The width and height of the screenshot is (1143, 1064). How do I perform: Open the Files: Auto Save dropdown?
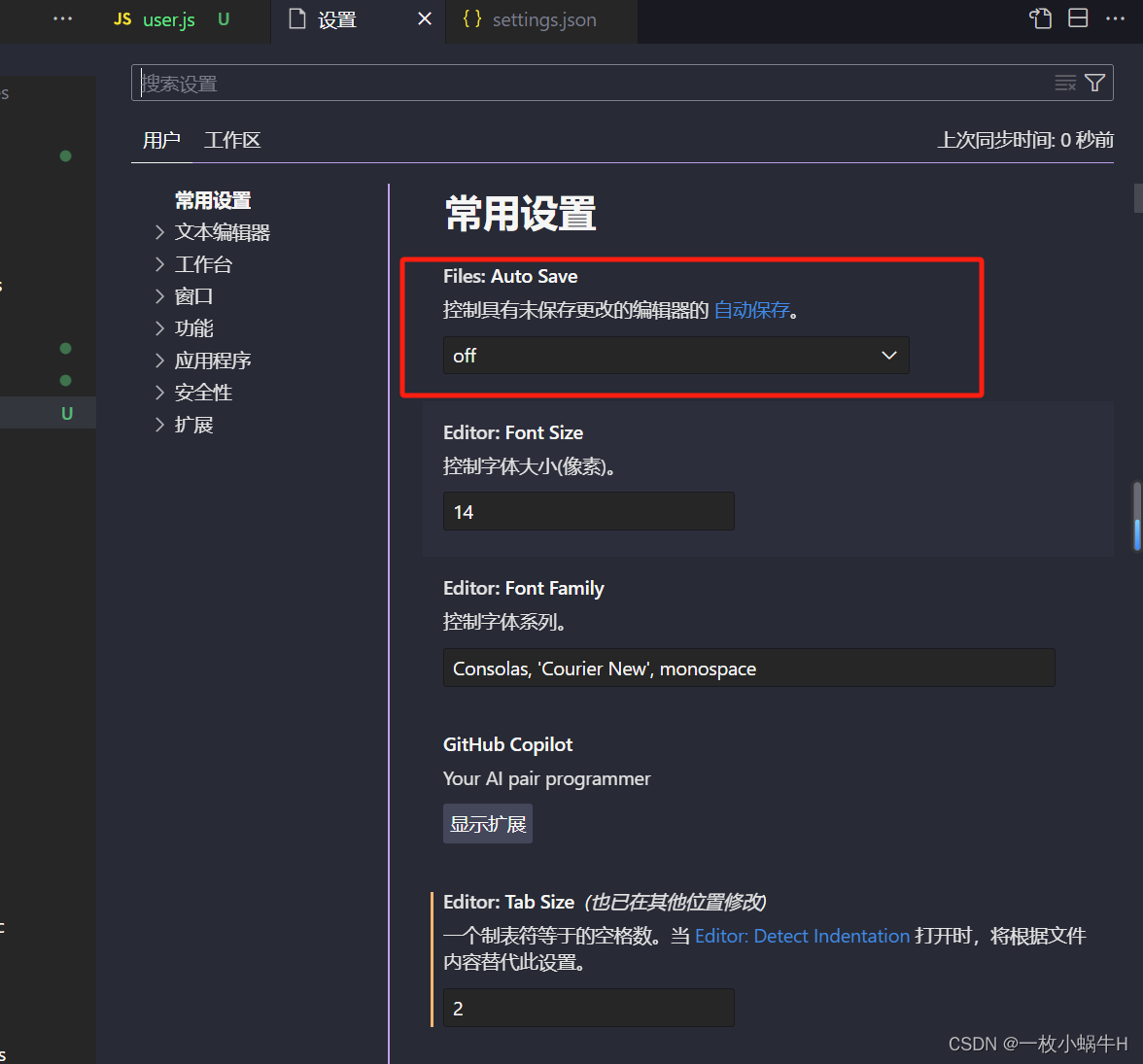pos(675,356)
